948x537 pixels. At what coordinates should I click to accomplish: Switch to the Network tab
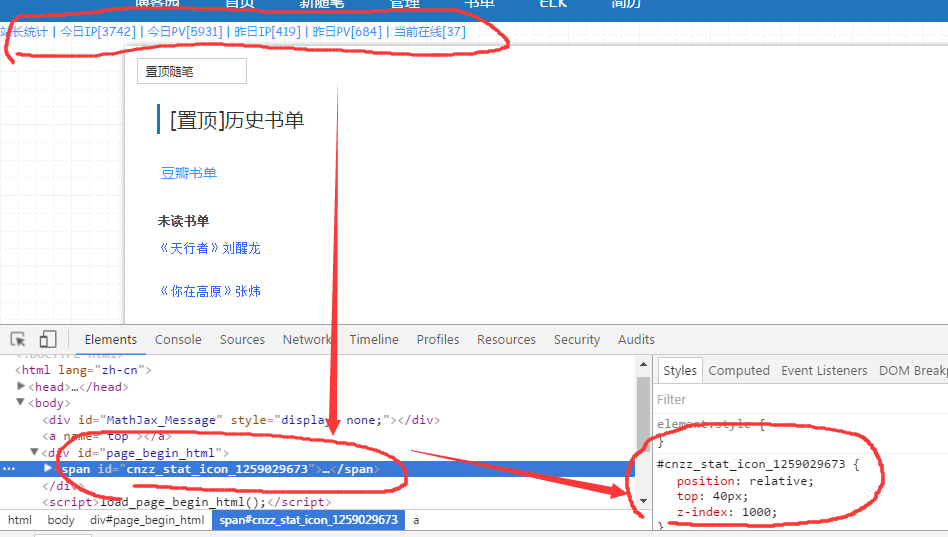pyautogui.click(x=307, y=339)
